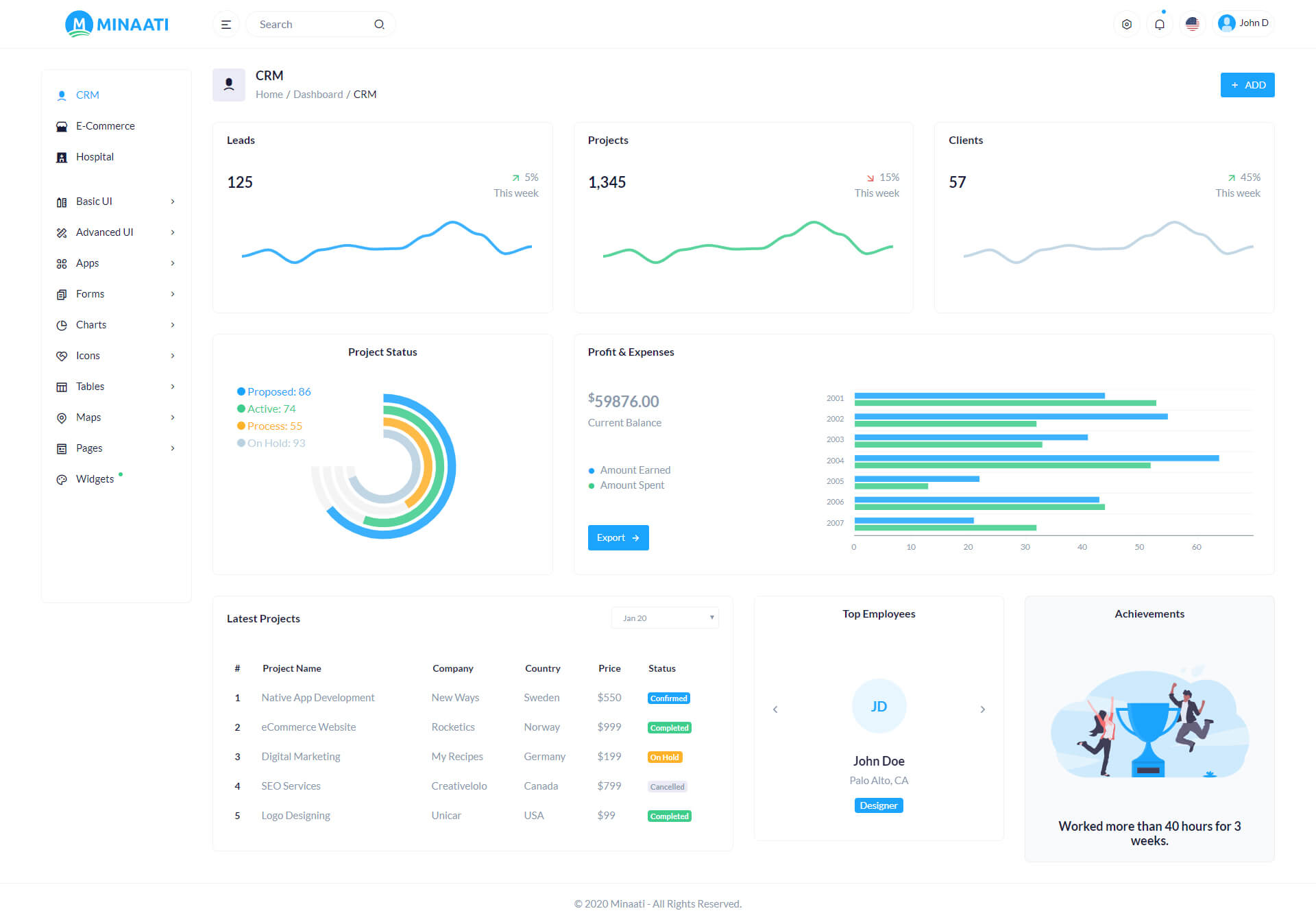Open the Jan 20 date dropdown
Viewport: 1316px width, 924px height.
point(664,618)
